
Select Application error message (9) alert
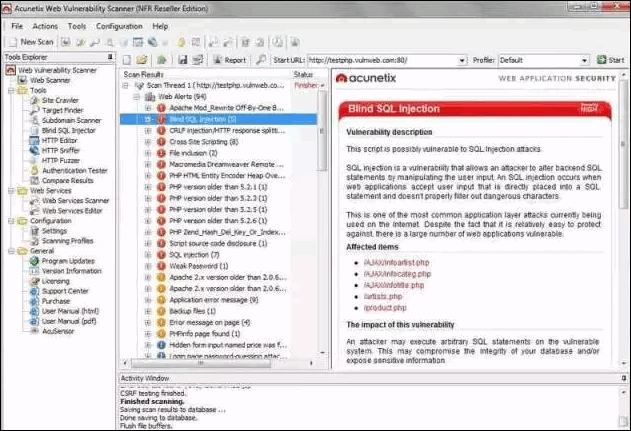point(214,300)
